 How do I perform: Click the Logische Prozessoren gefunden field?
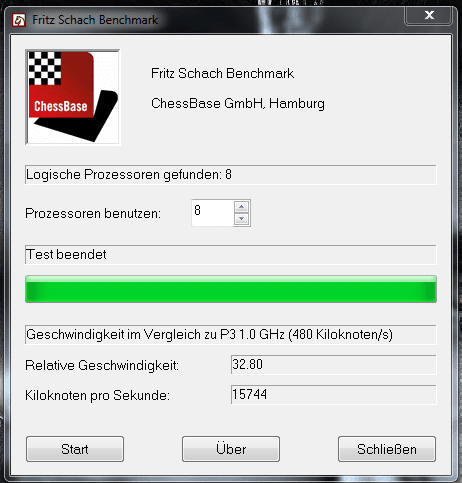pyautogui.click(x=231, y=174)
